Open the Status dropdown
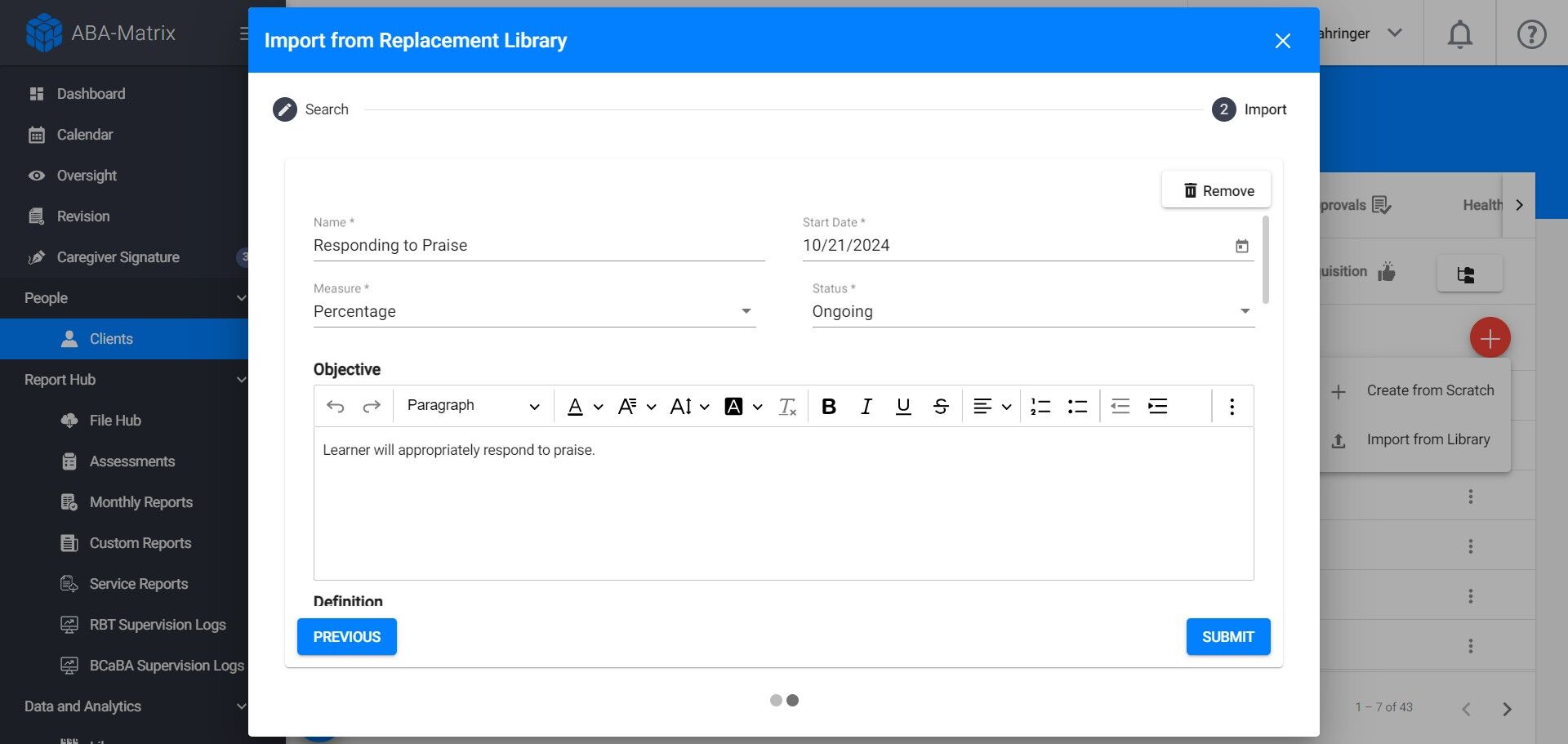This screenshot has width=1568, height=744. [x=1033, y=311]
